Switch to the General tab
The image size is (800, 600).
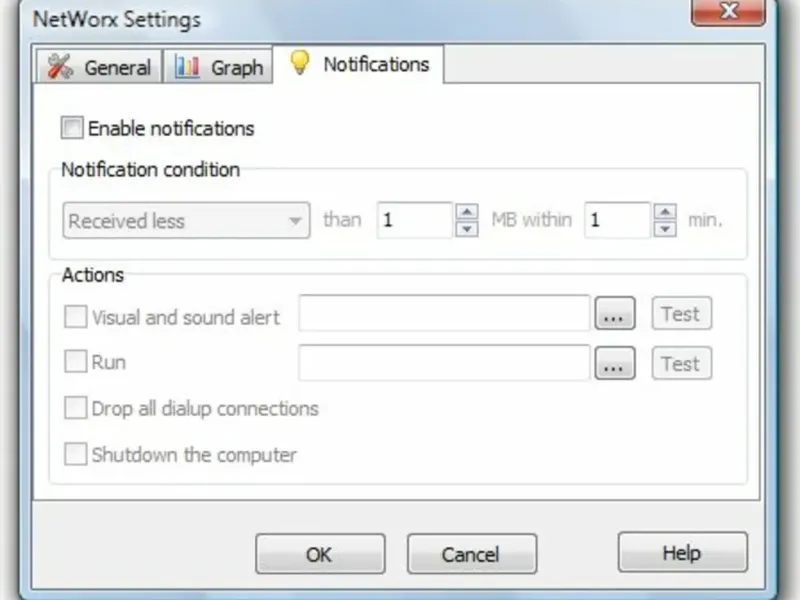(x=99, y=66)
